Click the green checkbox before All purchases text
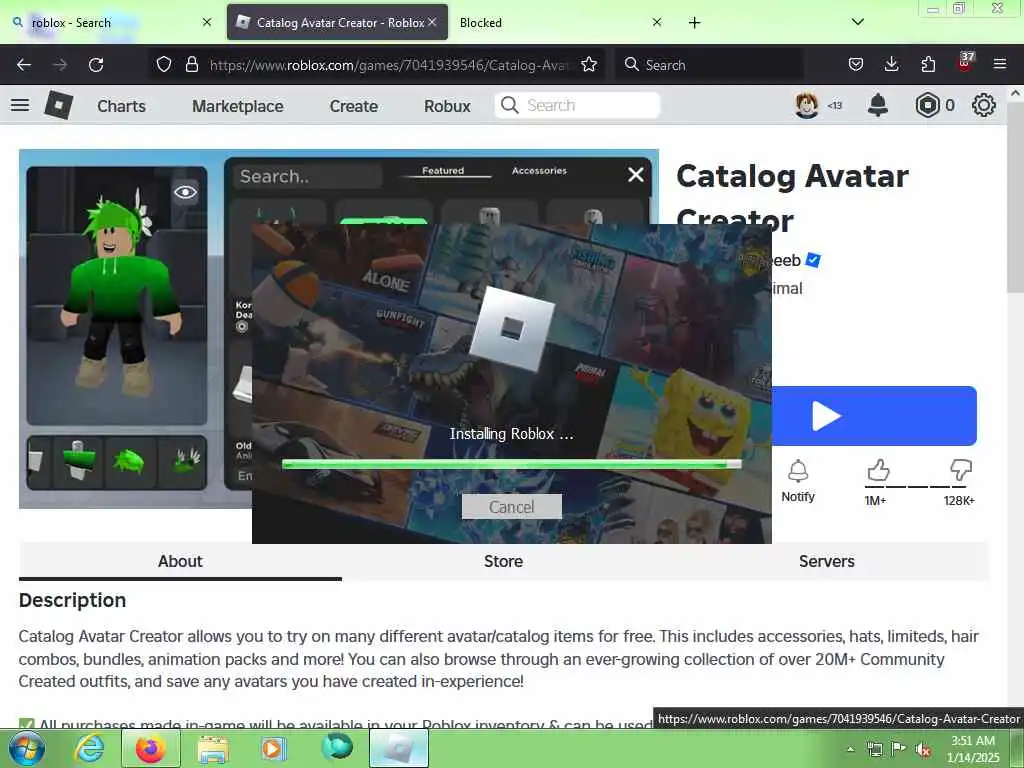1024x768 pixels. click(x=26, y=724)
